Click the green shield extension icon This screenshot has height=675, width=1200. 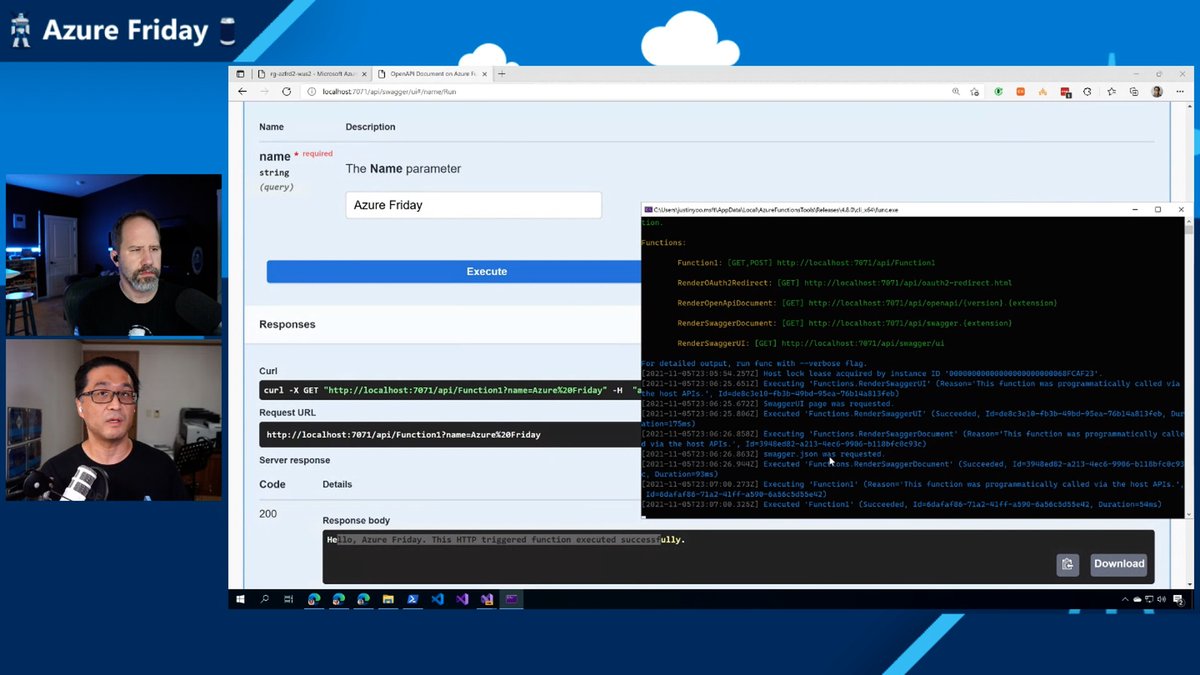click(x=998, y=91)
